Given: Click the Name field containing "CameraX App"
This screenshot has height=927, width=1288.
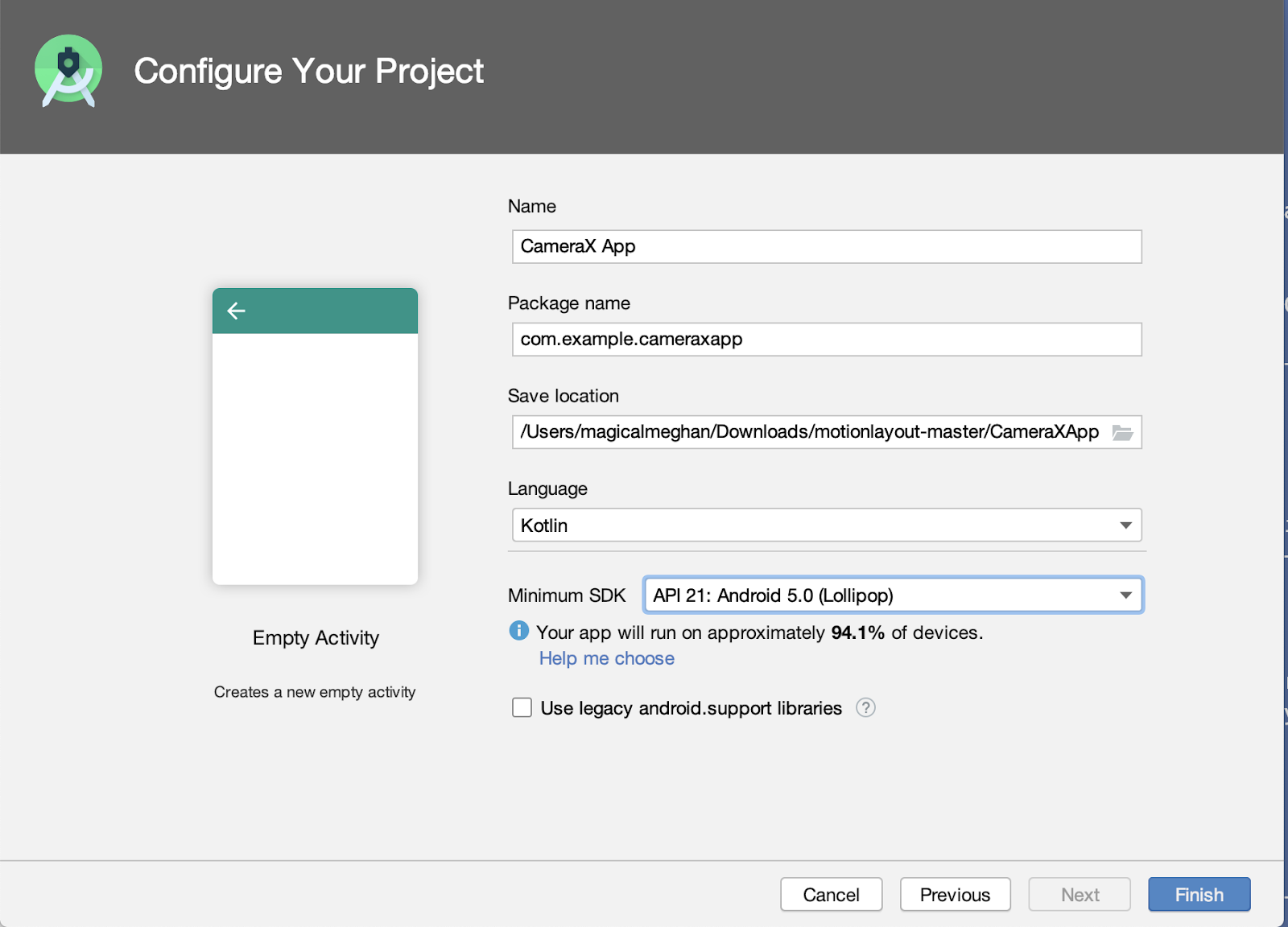Looking at the screenshot, I should [x=827, y=246].
